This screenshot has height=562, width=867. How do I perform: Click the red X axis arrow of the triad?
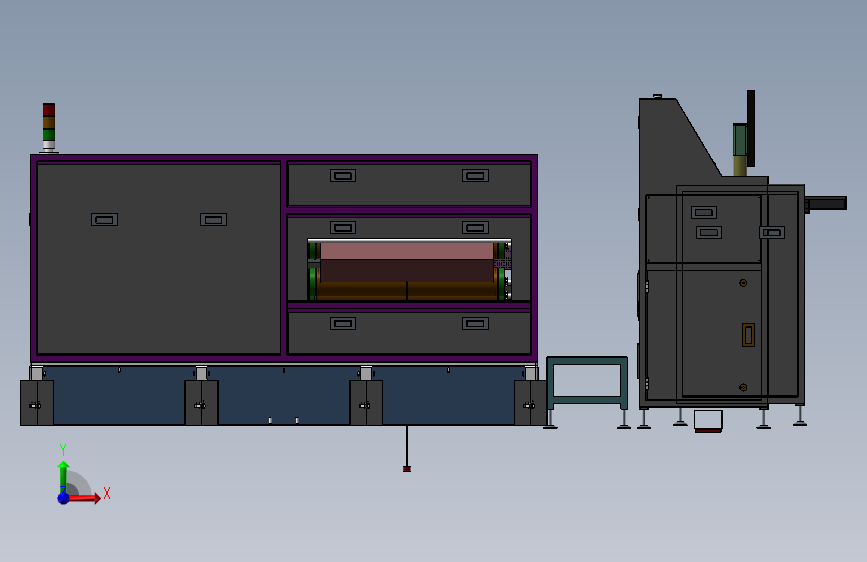(84, 498)
